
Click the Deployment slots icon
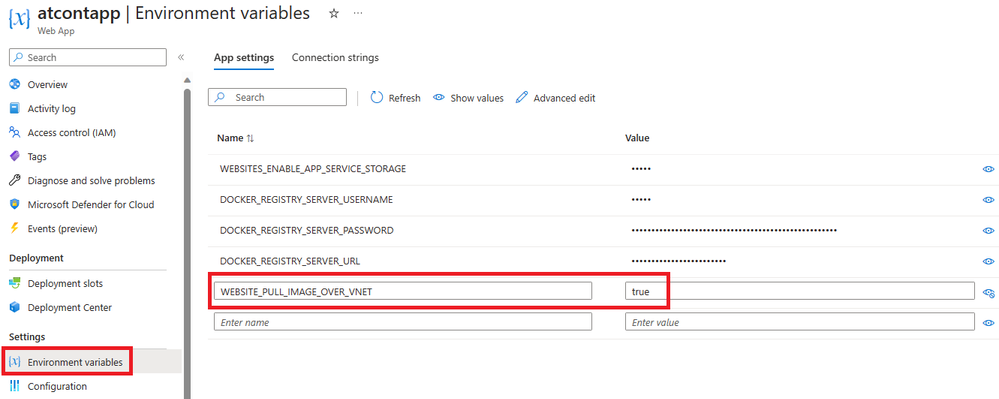[15, 283]
